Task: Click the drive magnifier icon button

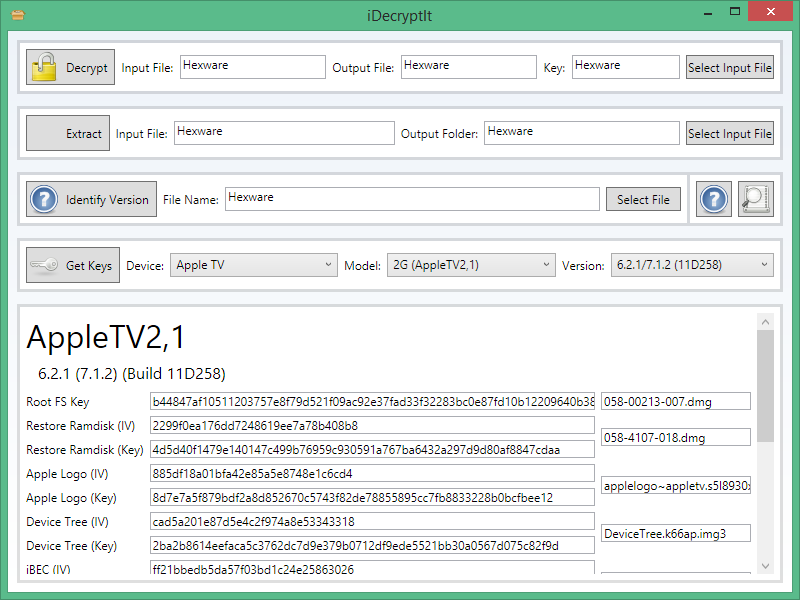Action: click(756, 199)
